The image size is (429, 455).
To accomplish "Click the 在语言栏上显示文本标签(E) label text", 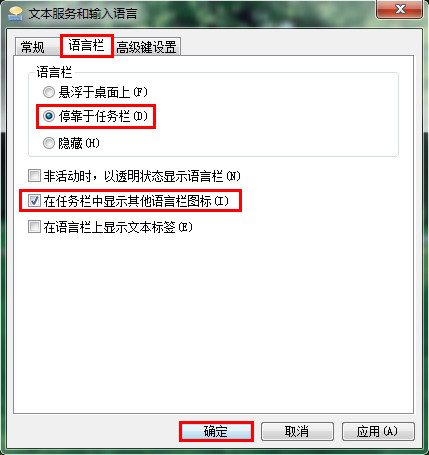I will pos(118,227).
